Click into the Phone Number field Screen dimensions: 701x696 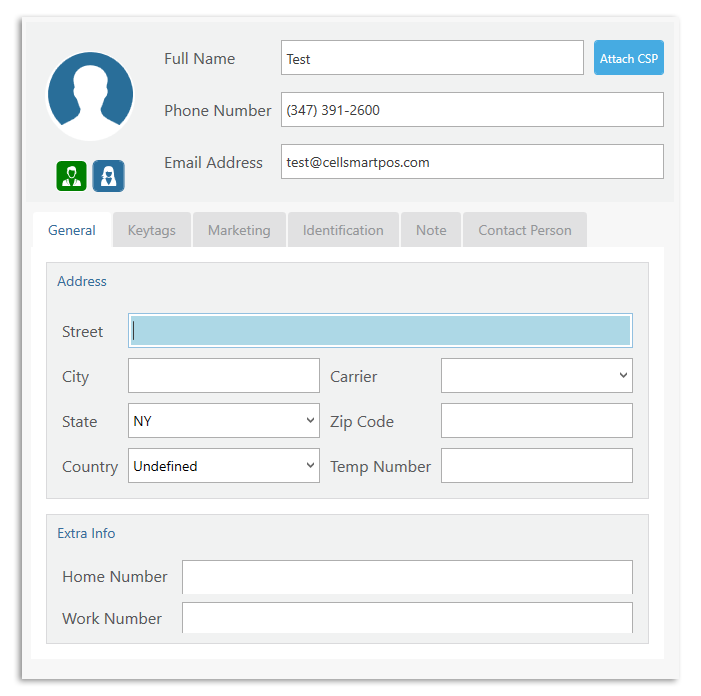tap(472, 110)
